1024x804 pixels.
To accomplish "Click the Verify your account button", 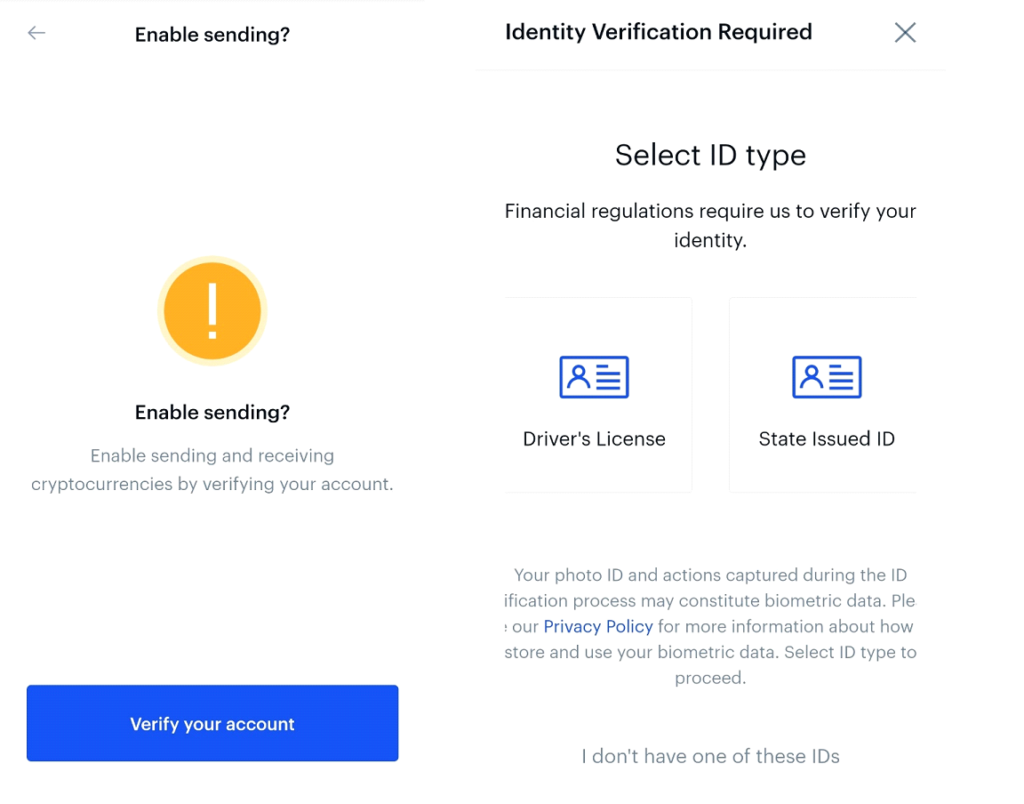I will [212, 723].
